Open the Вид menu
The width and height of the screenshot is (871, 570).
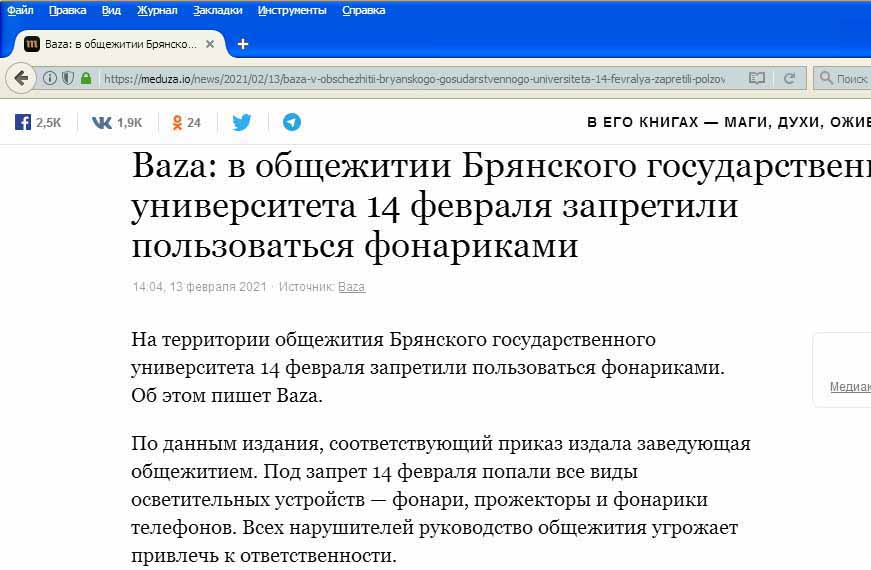click(111, 10)
